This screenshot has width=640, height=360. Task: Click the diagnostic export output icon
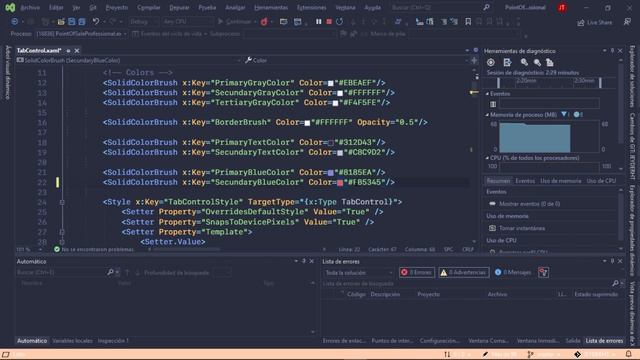click(507, 62)
